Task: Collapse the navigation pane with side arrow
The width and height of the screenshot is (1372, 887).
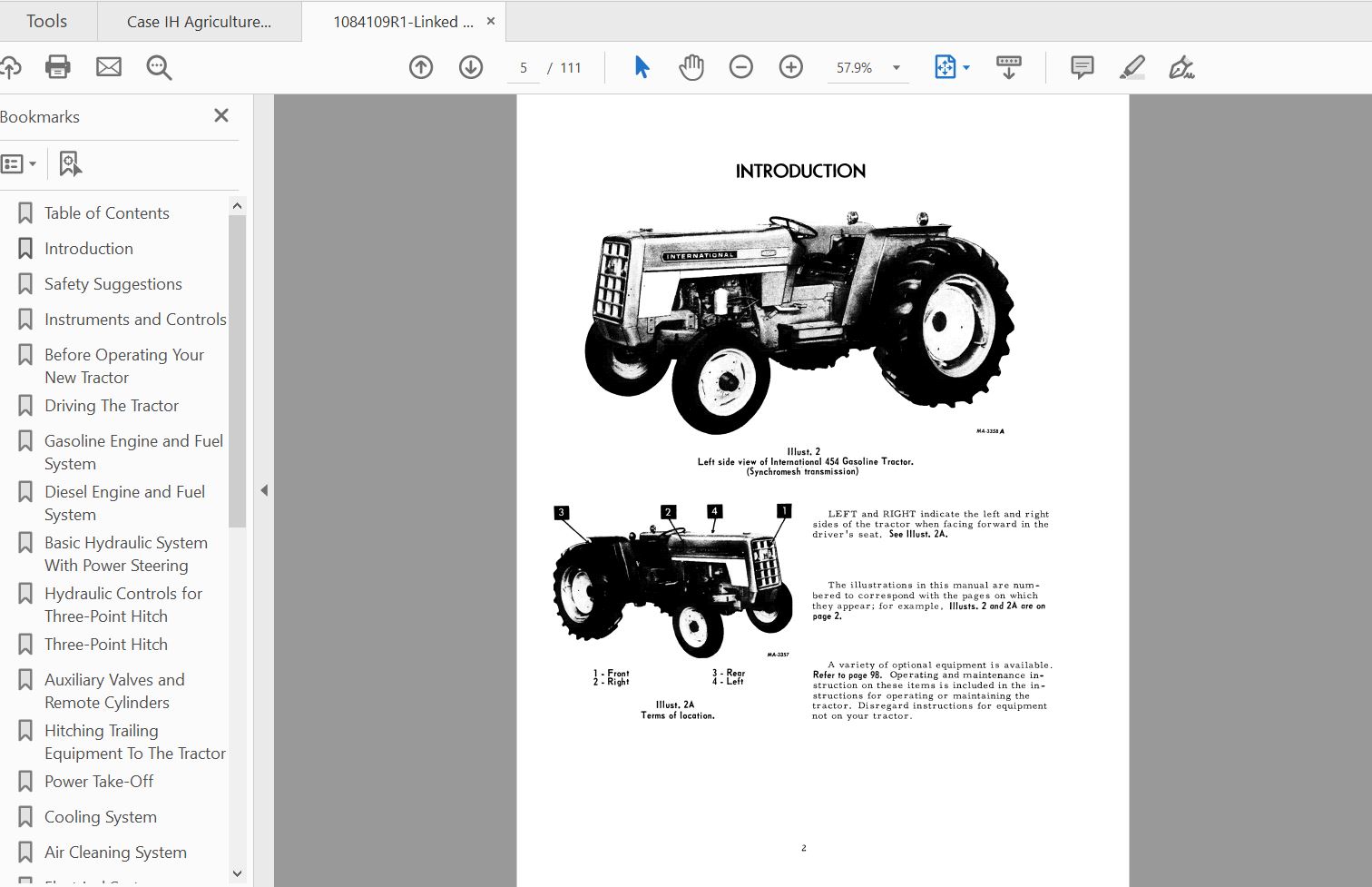Action: tap(264, 490)
